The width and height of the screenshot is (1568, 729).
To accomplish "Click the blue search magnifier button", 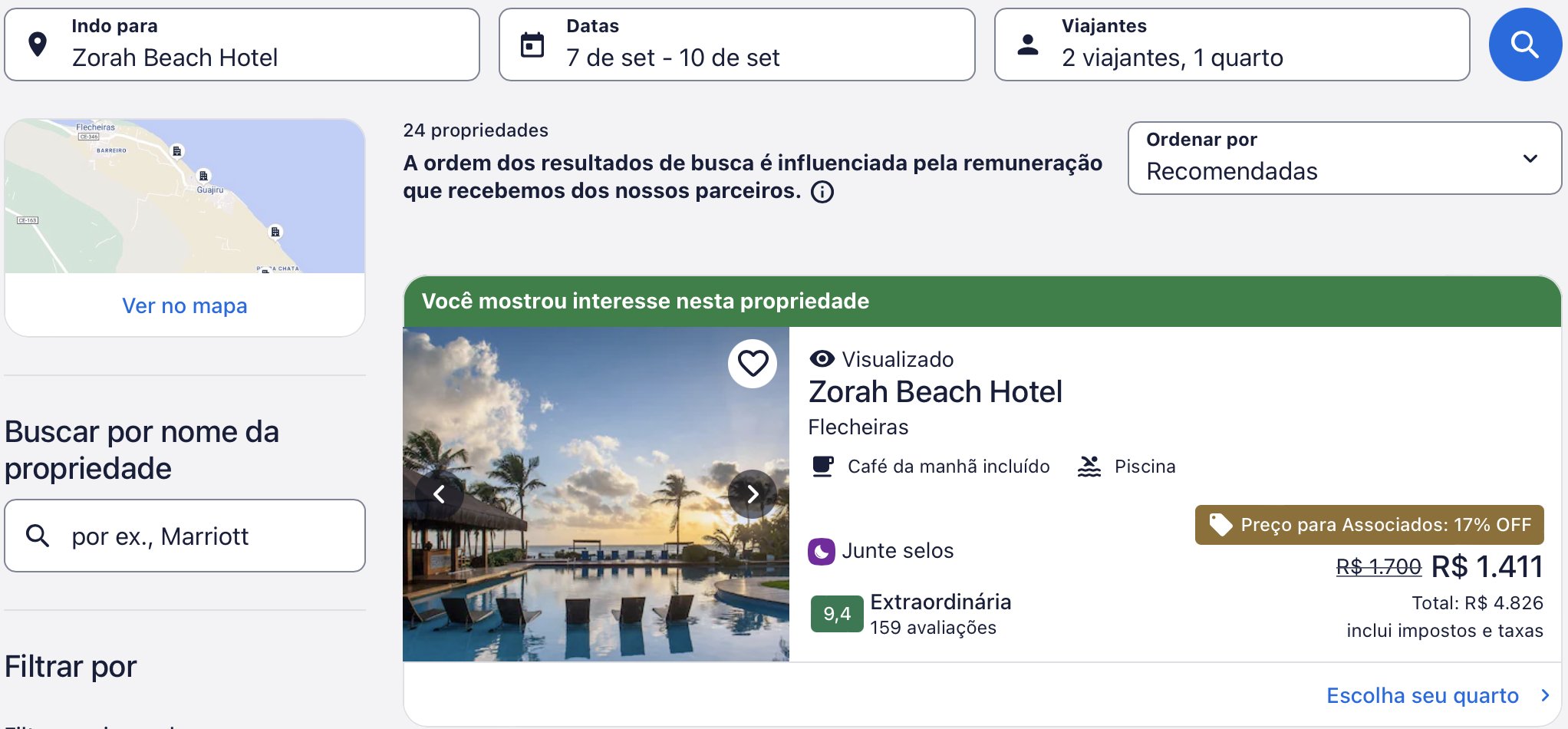I will coord(1525,45).
